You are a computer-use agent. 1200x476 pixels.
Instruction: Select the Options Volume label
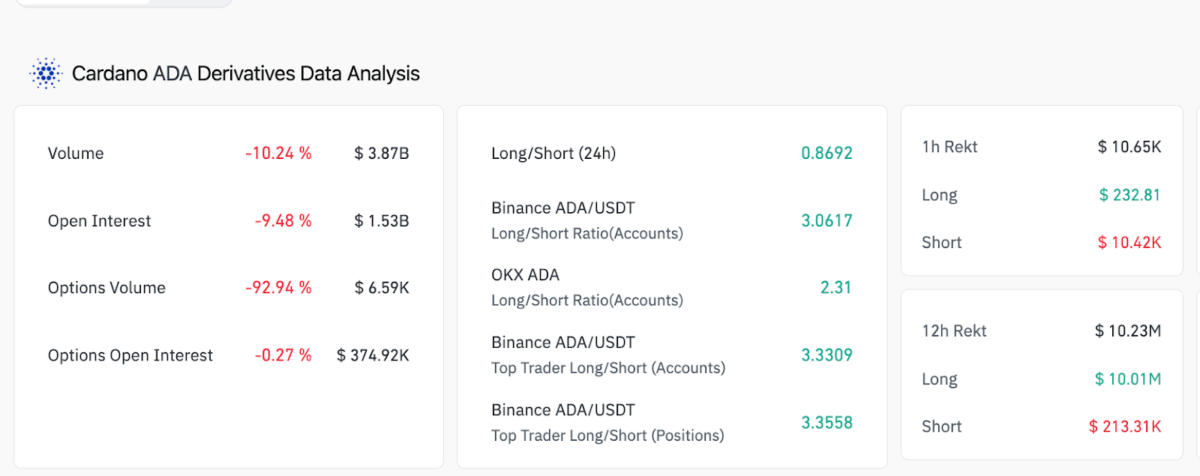107,288
